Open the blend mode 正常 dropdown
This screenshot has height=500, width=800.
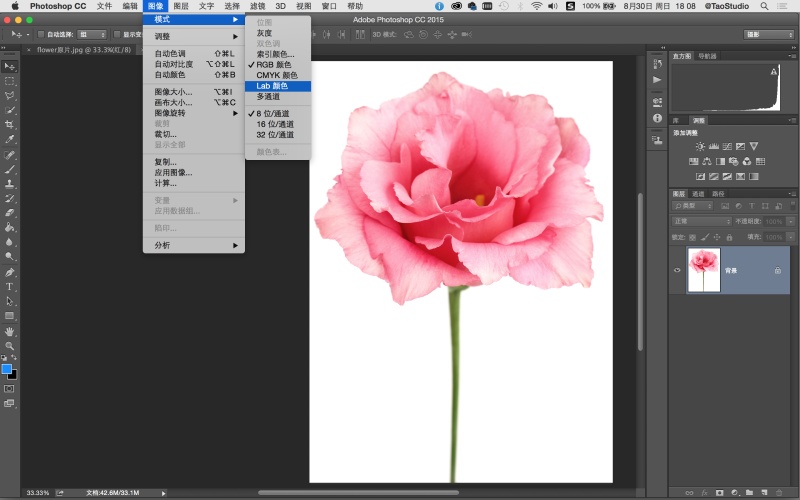point(702,221)
